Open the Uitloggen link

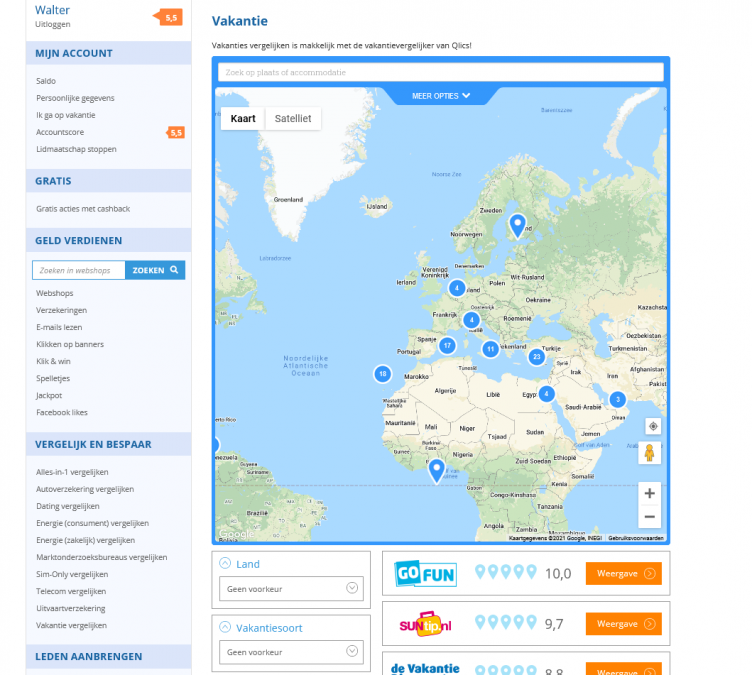52,24
